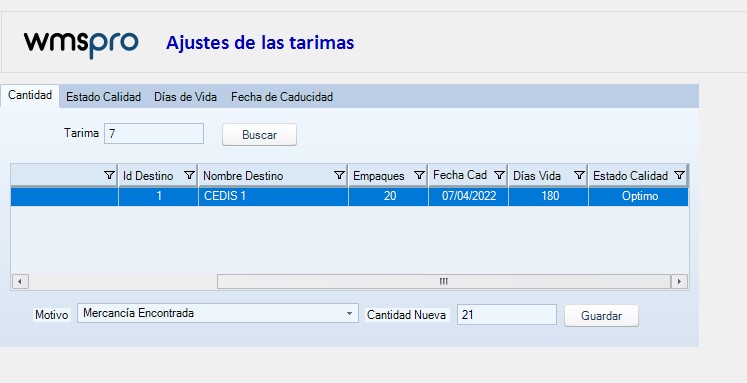Screen dimensions: 747x383
Task: Open filter for Días Vida column
Action: point(579,175)
